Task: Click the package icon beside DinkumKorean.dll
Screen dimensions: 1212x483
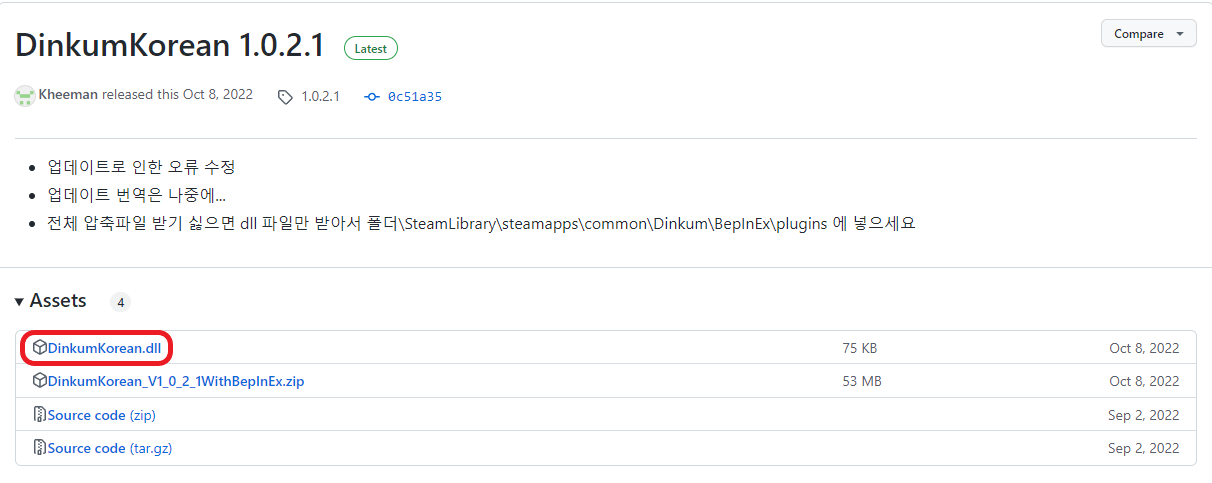Action: click(x=39, y=348)
